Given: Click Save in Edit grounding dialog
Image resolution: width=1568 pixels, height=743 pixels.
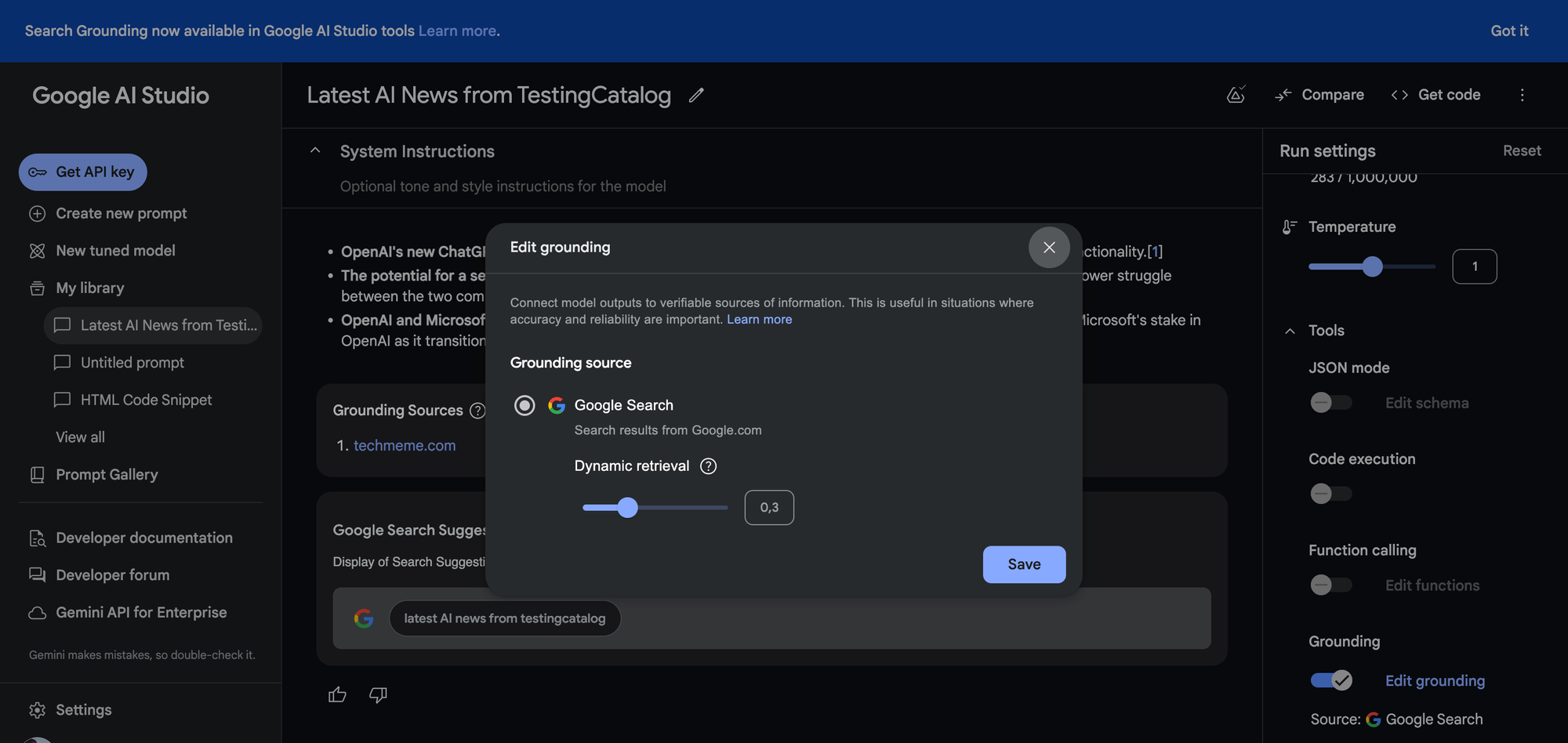Looking at the screenshot, I should (x=1024, y=564).
